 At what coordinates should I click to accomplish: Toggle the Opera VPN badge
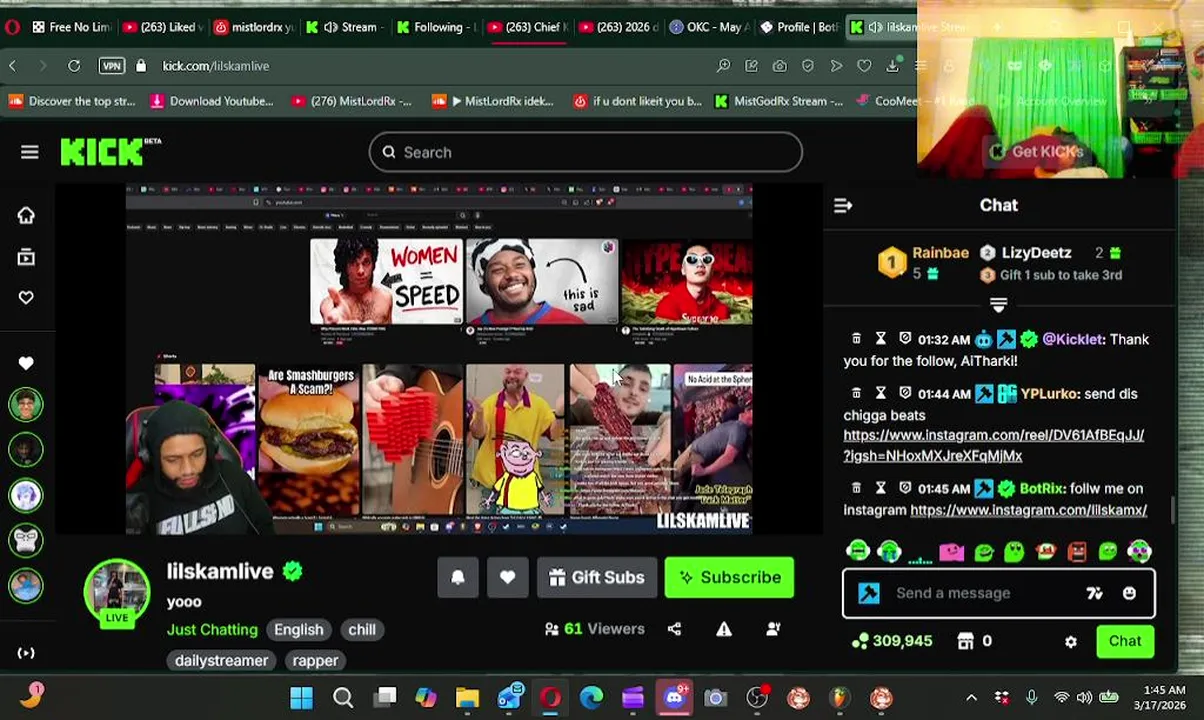[x=112, y=66]
